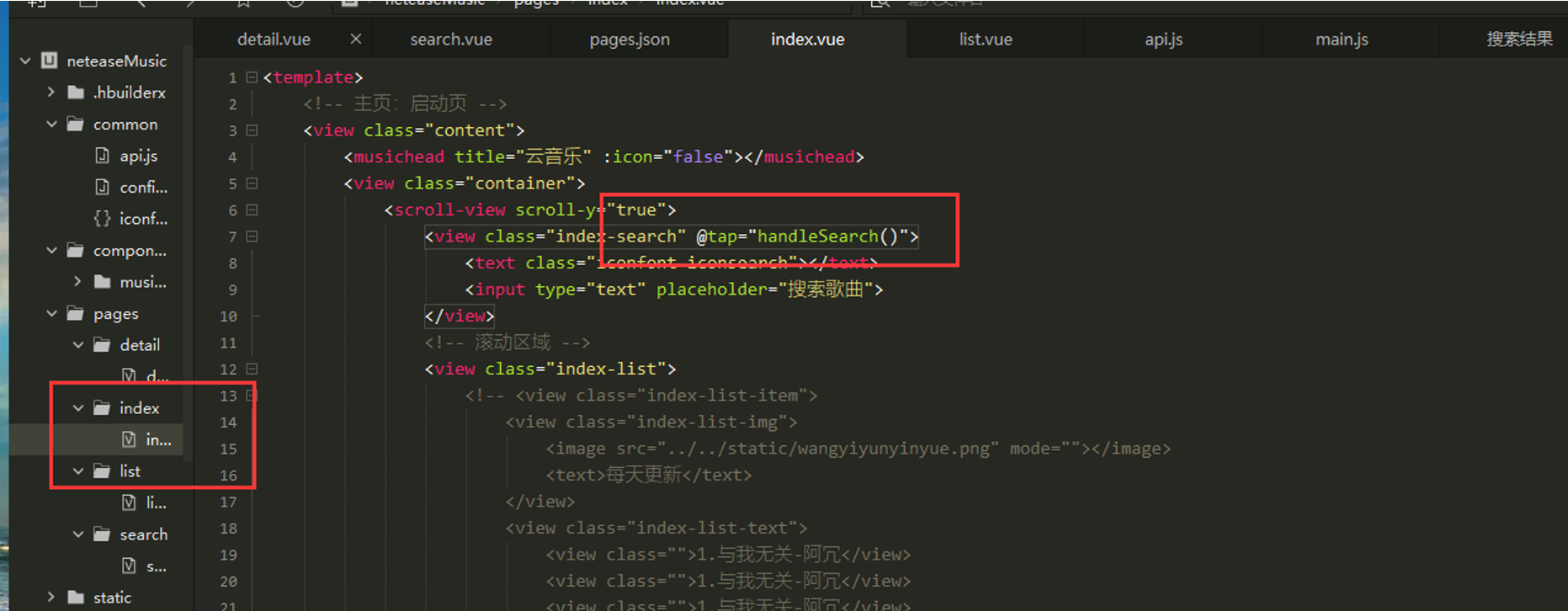Click the search folder icon
The width and height of the screenshot is (1568, 611).
[x=103, y=534]
